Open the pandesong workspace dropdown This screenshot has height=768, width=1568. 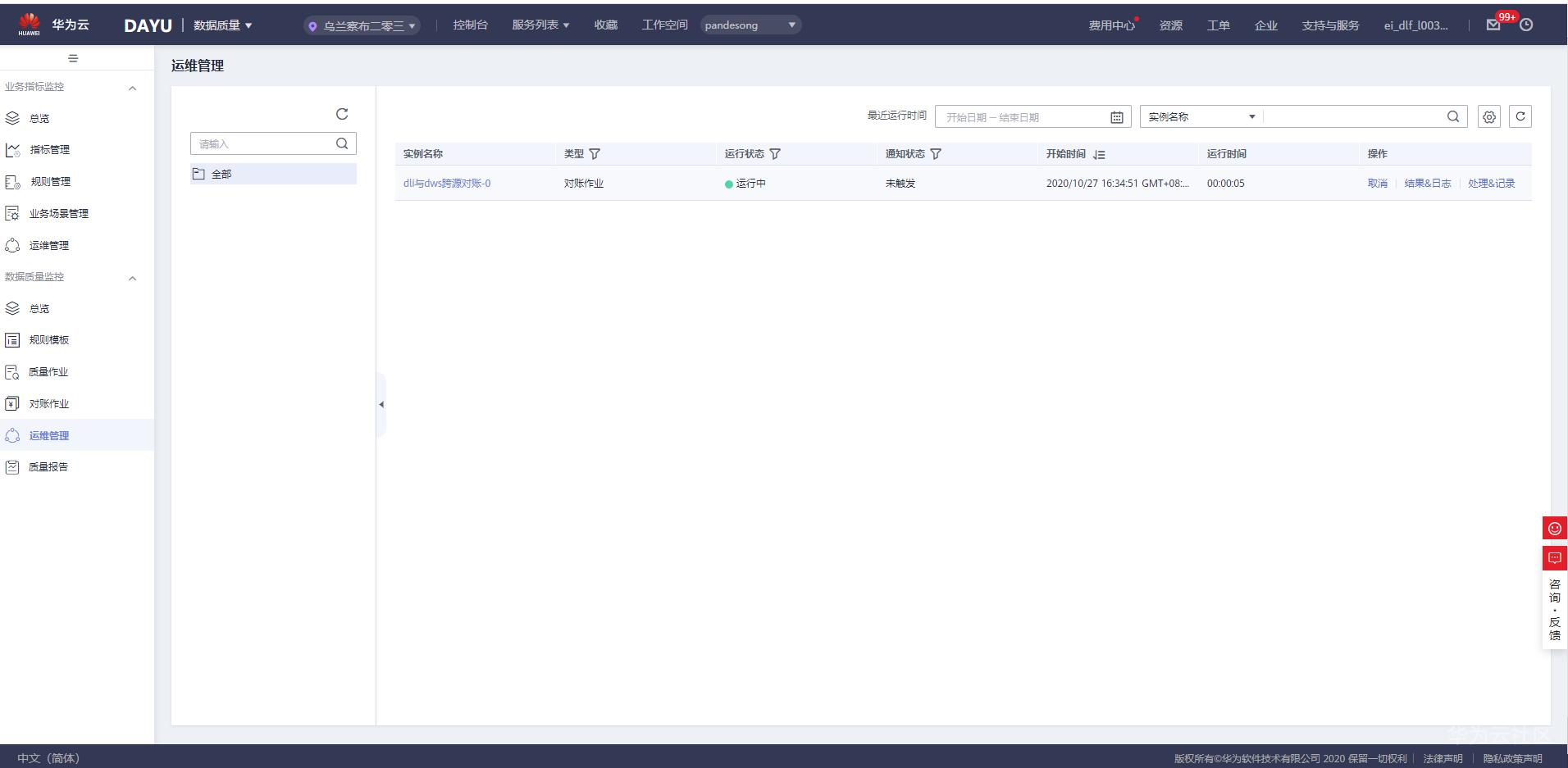tap(750, 25)
